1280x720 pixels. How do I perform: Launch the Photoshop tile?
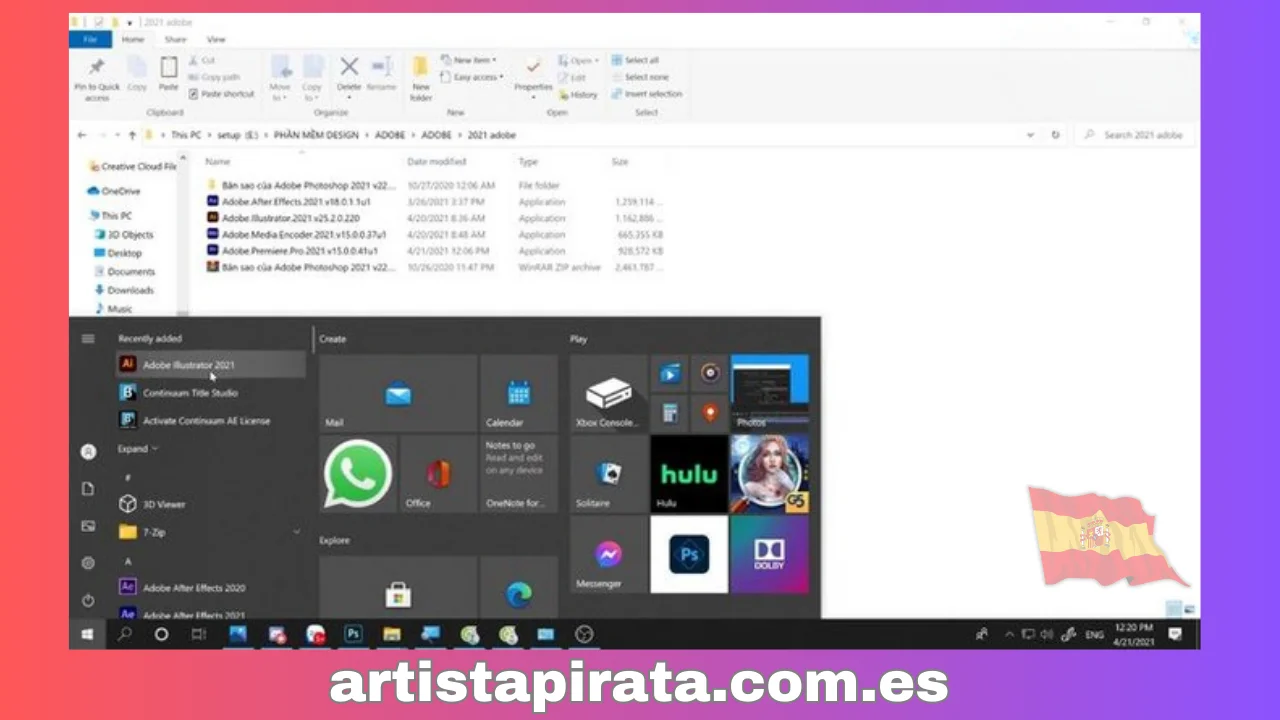[x=689, y=555]
